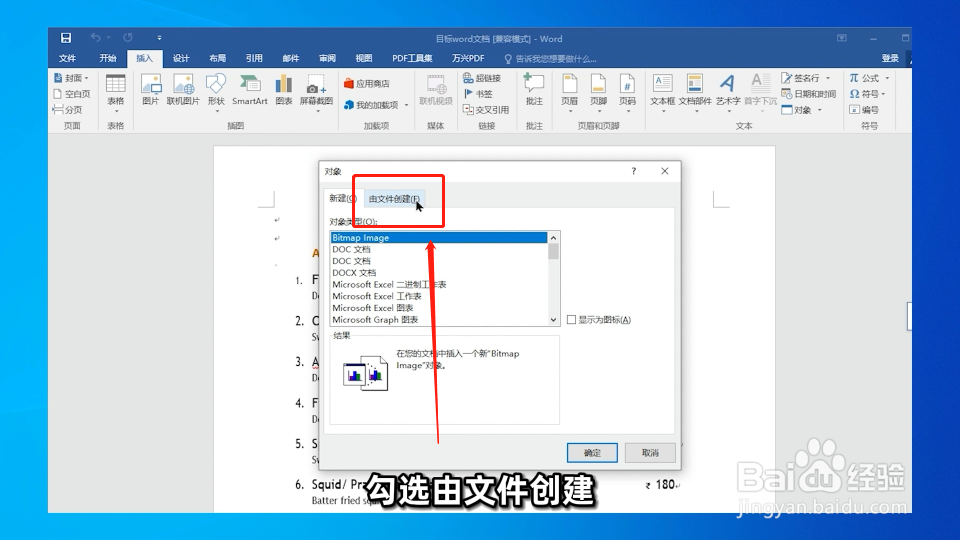Switch to the 邮件 ribbon tab
960x540 pixels.
[x=291, y=58]
